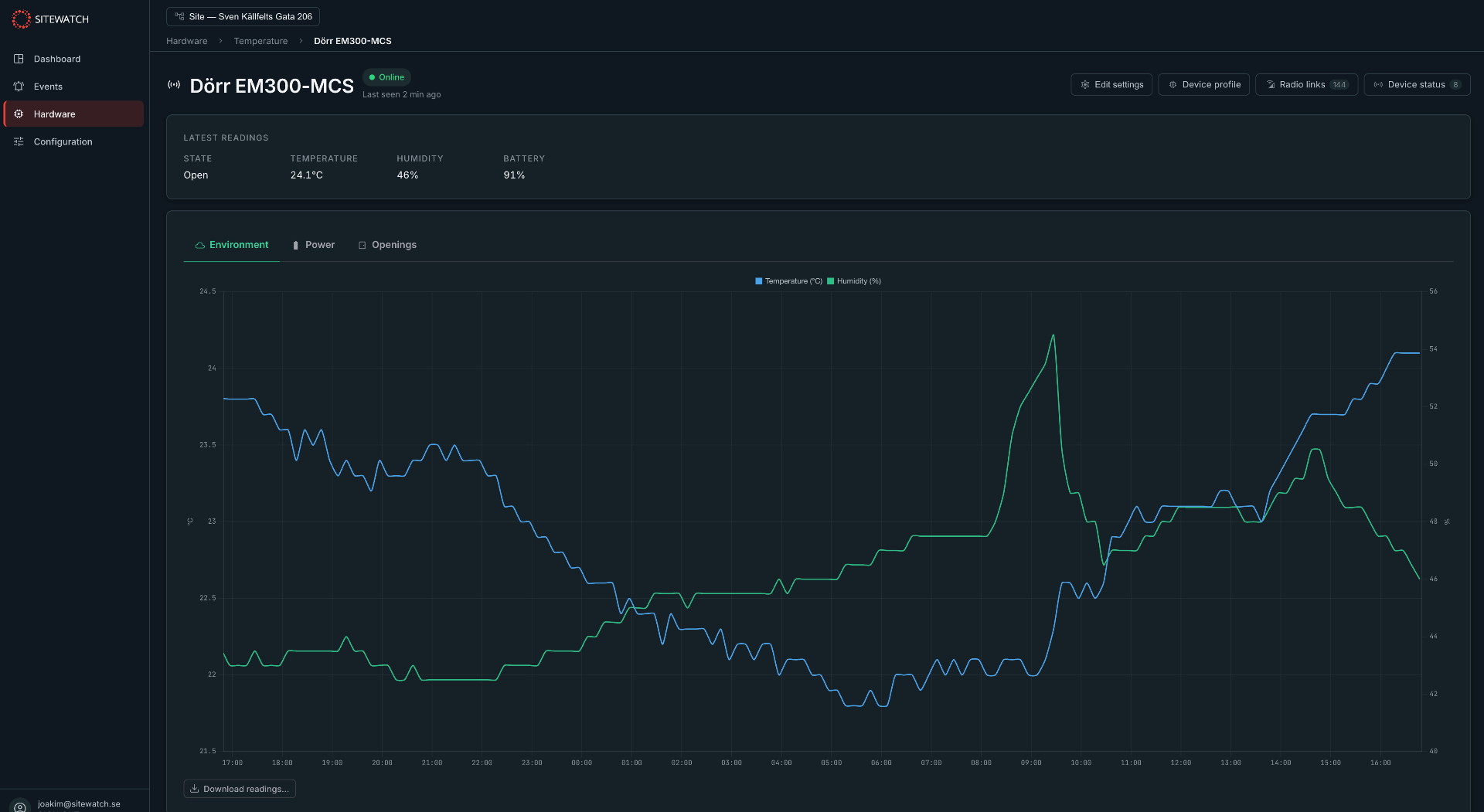Viewport: 1484px width, 812px height.
Task: Open Configuration in the sidebar
Action: (73, 141)
